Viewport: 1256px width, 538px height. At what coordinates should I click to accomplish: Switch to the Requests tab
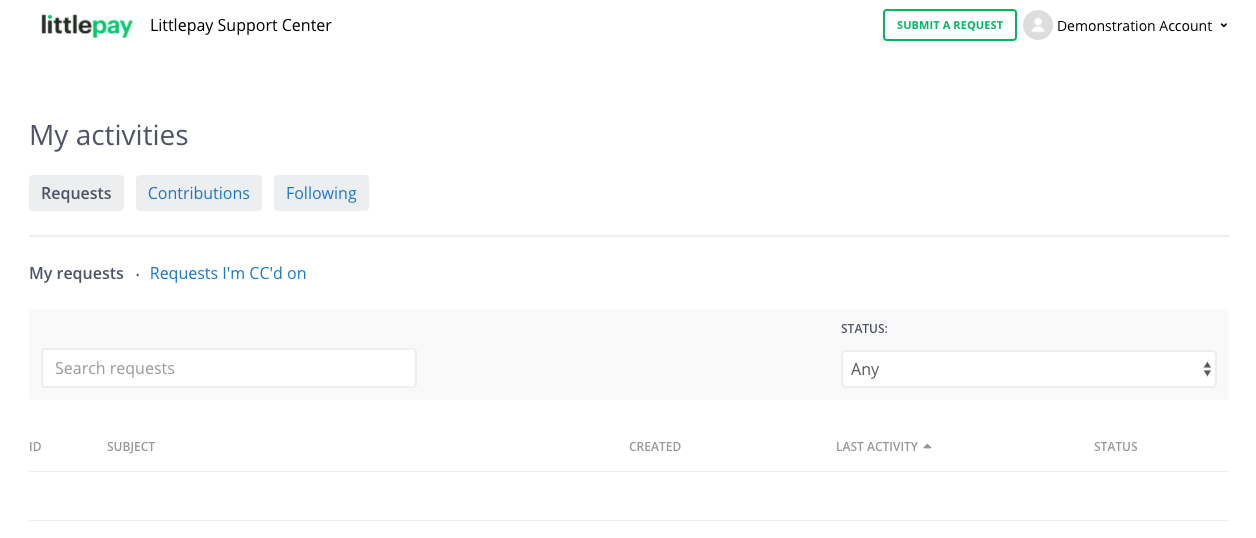pos(76,193)
